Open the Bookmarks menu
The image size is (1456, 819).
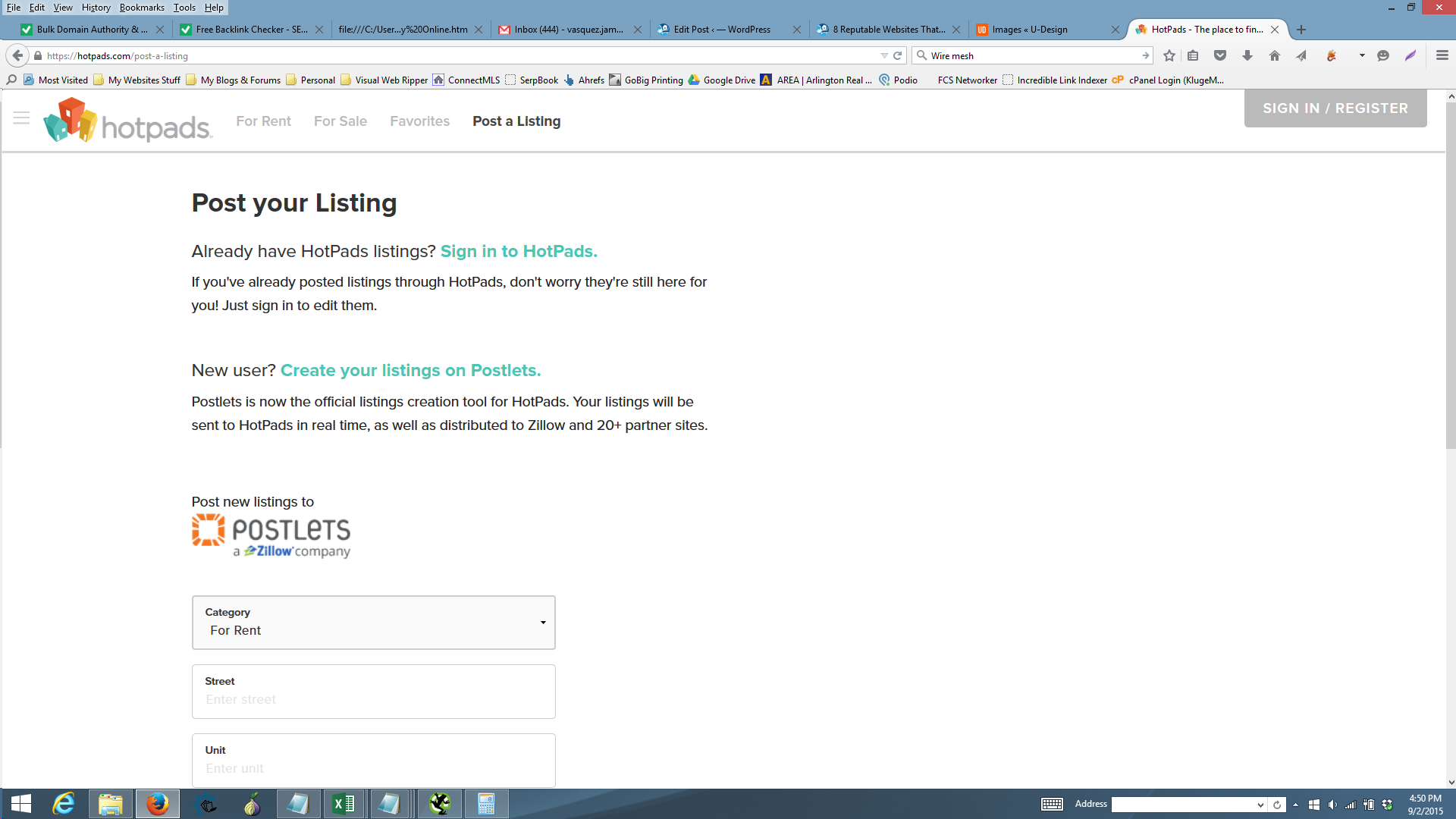[142, 8]
